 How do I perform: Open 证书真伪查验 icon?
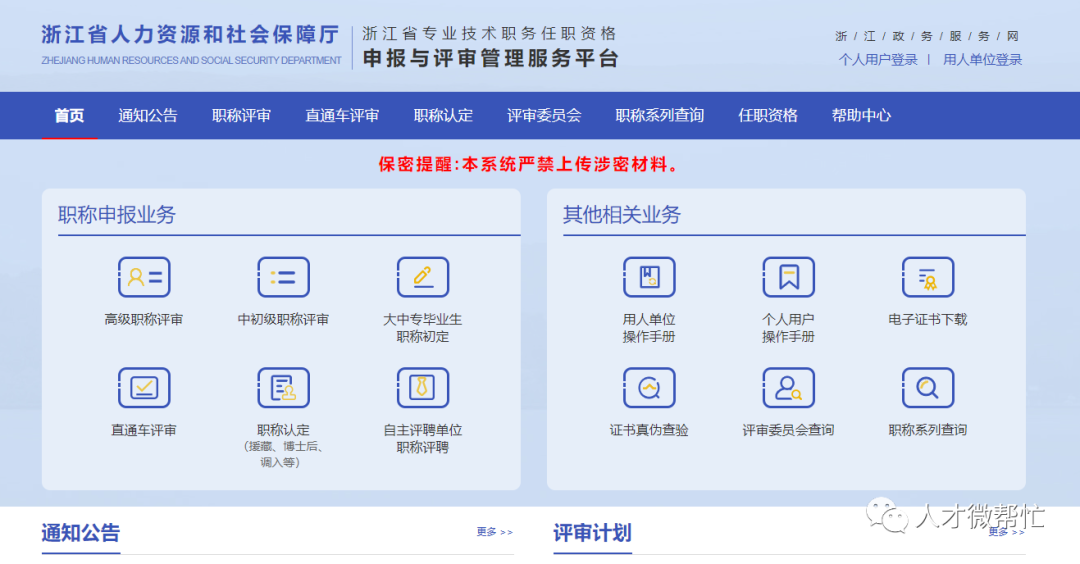(x=649, y=388)
